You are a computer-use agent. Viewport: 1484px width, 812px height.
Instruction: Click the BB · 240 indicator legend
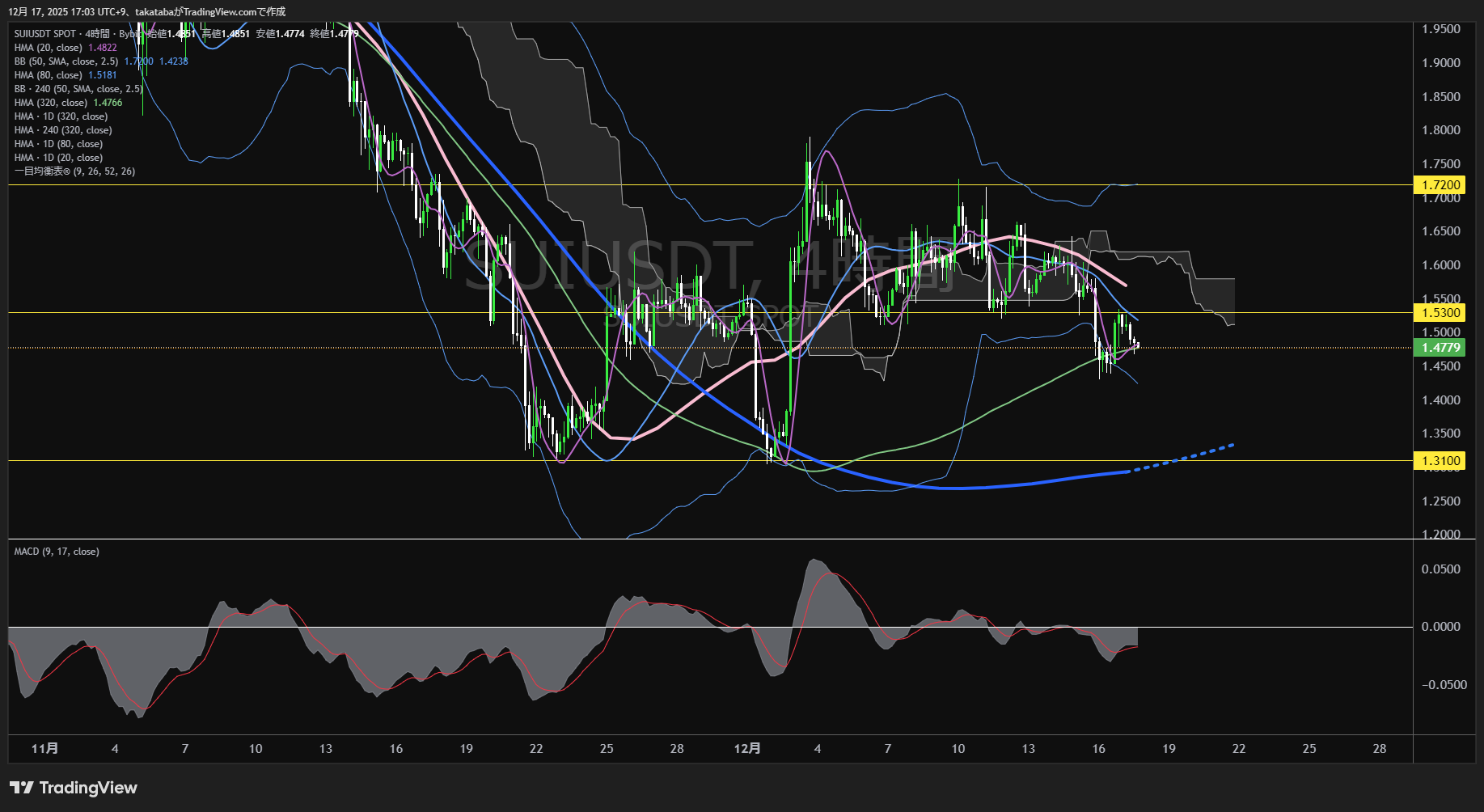pos(78,89)
